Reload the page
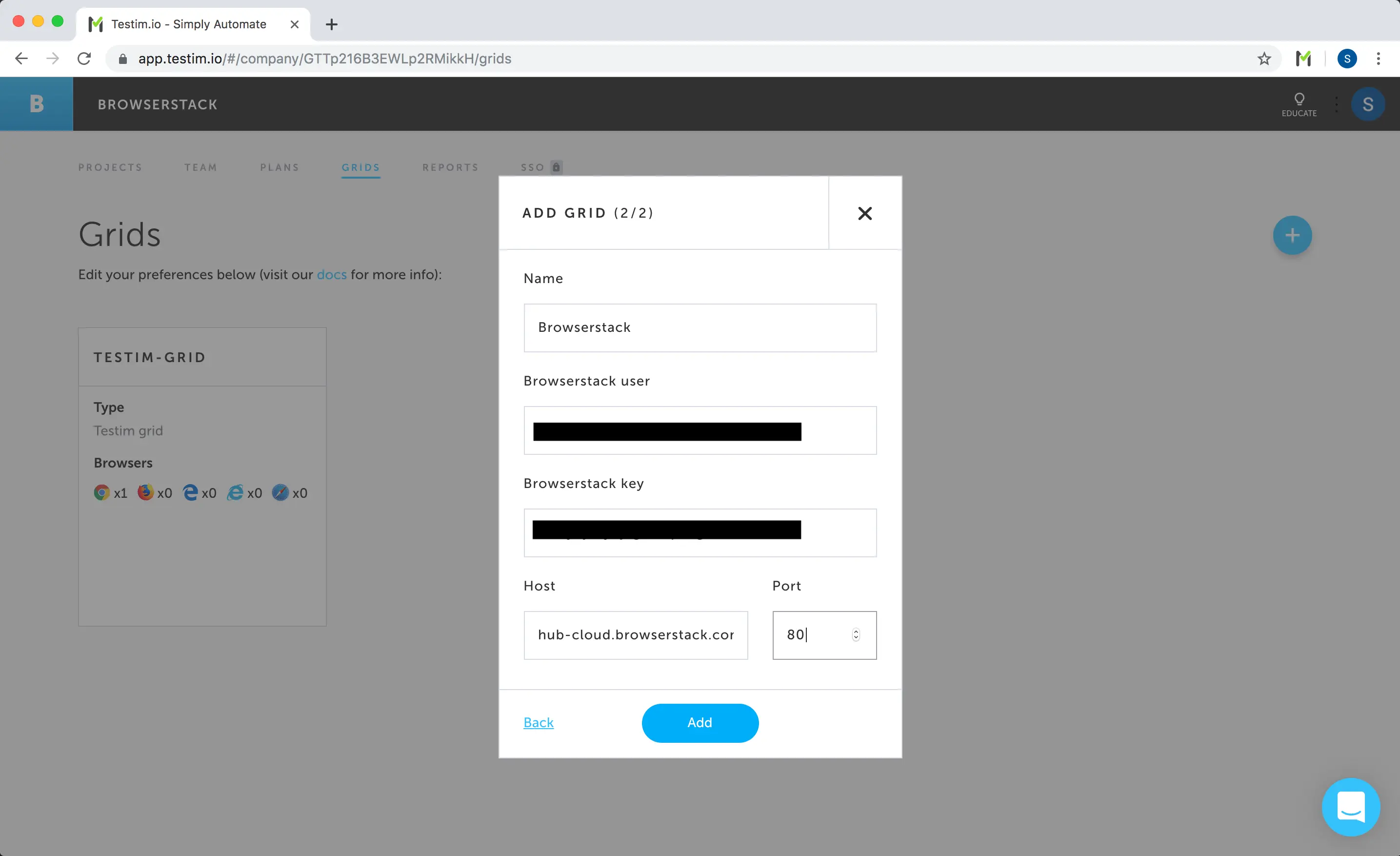1400x856 pixels. pyautogui.click(x=84, y=59)
